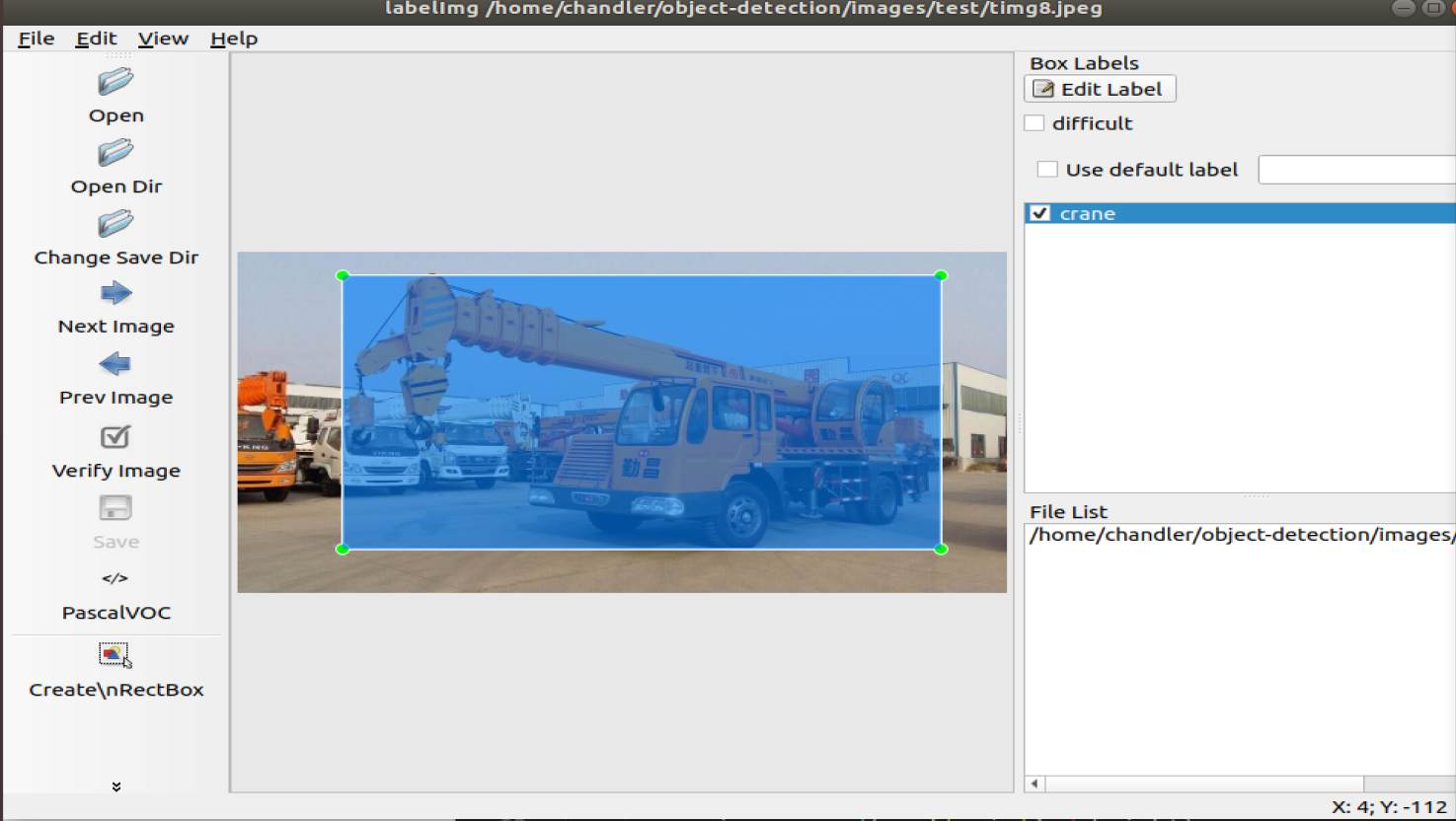Click the bottom-right green box vertex
The width and height of the screenshot is (1456, 821).
[941, 549]
